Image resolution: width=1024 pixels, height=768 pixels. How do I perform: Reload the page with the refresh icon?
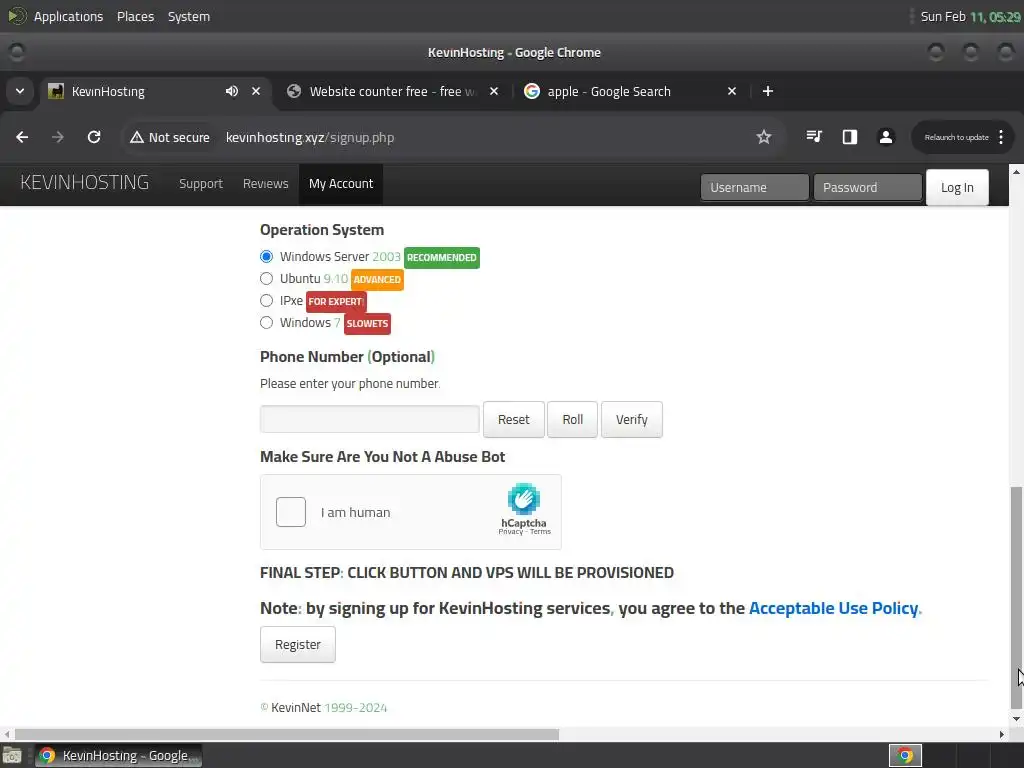click(94, 137)
